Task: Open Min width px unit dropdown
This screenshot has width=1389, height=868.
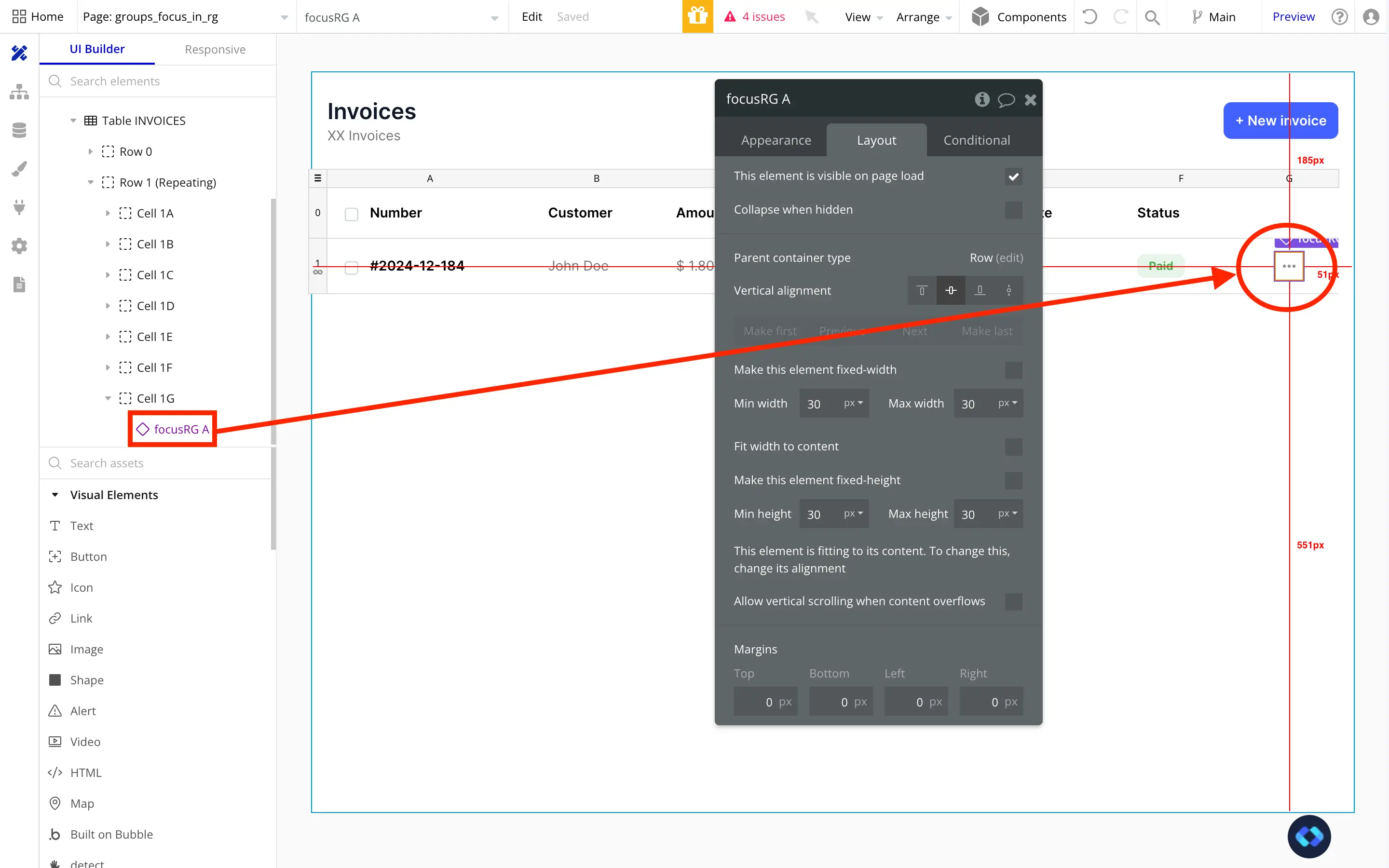Action: coord(853,404)
